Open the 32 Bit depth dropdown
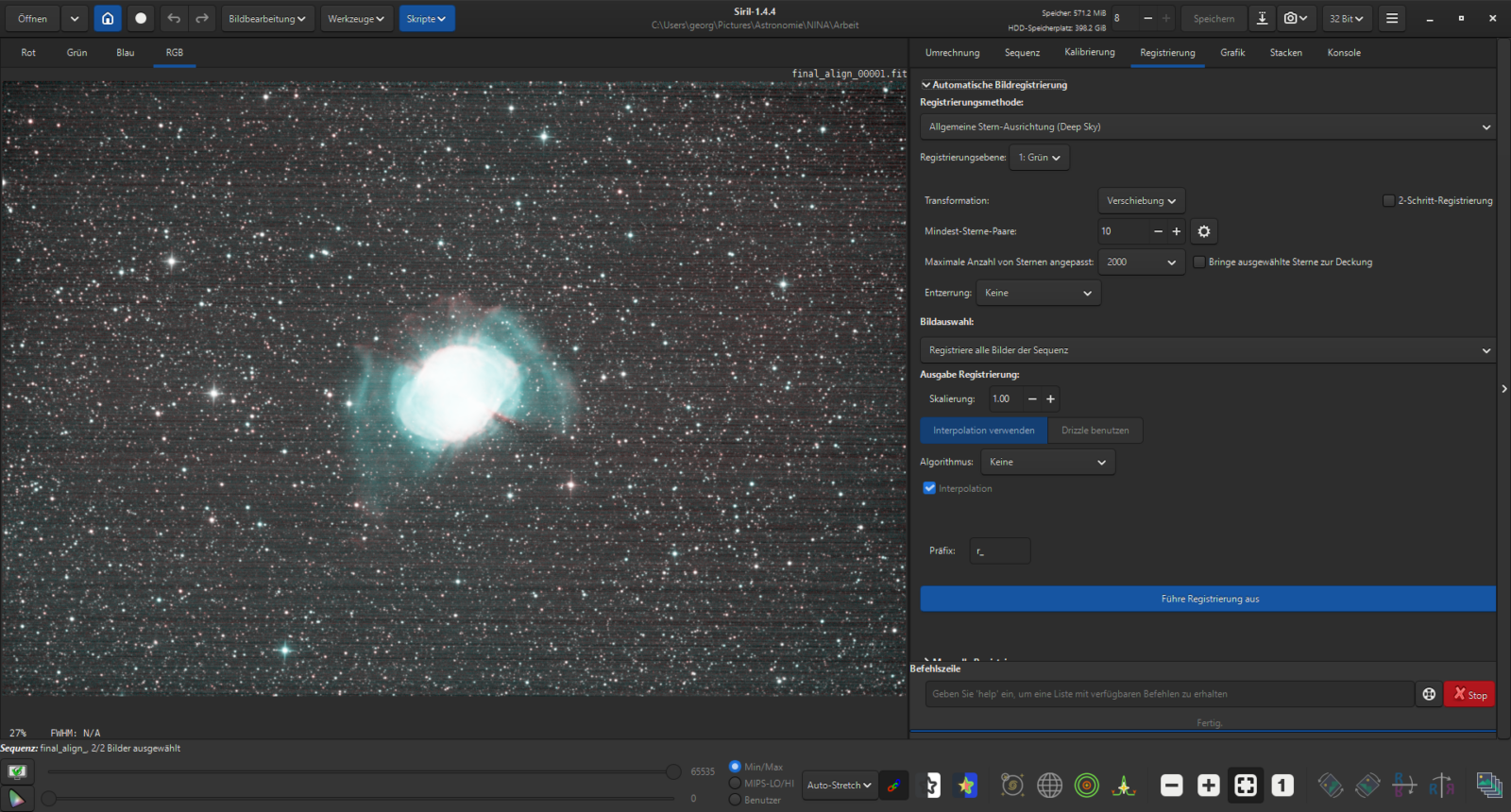 tap(1347, 19)
